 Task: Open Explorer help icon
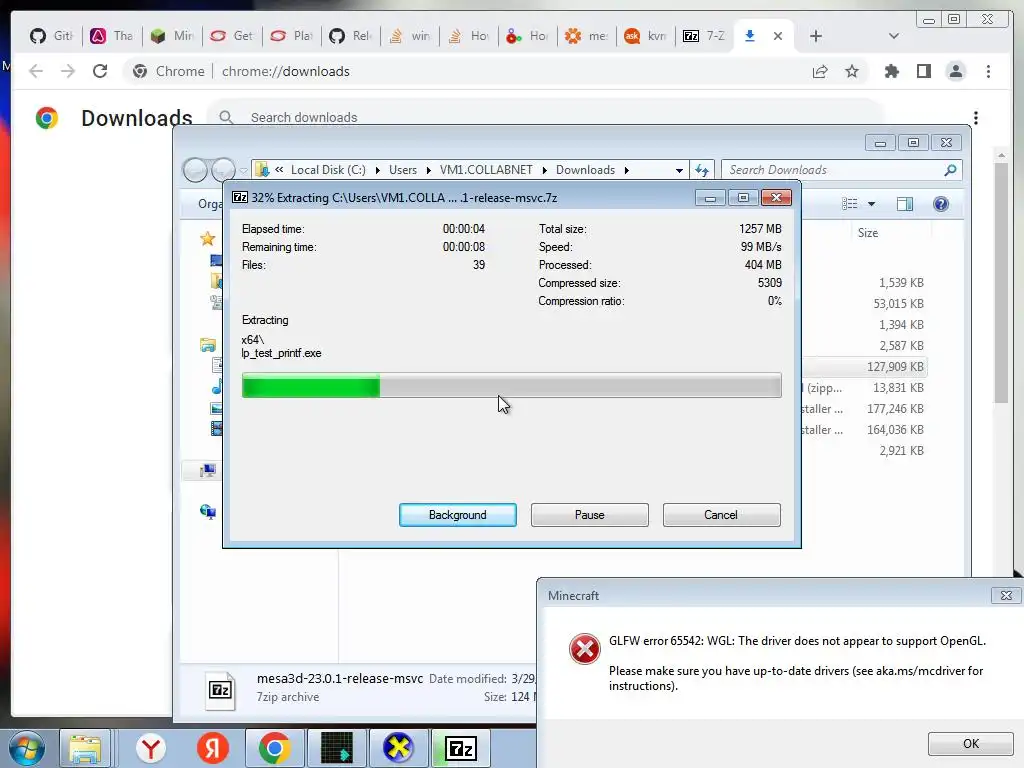click(x=941, y=204)
